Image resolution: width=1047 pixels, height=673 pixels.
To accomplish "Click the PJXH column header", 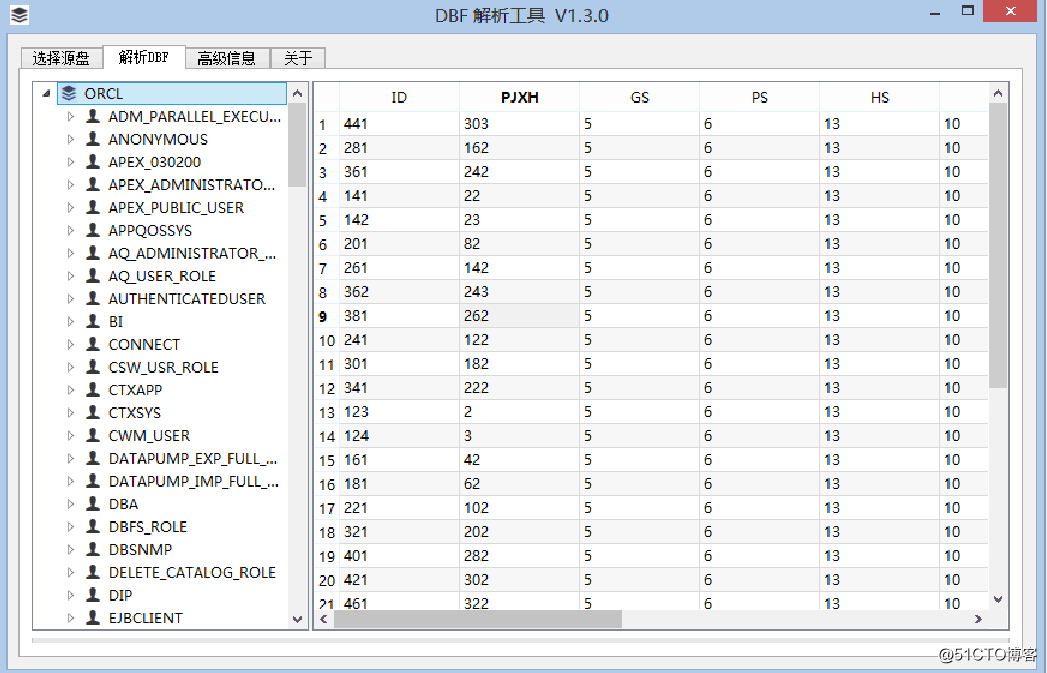I will [x=519, y=97].
